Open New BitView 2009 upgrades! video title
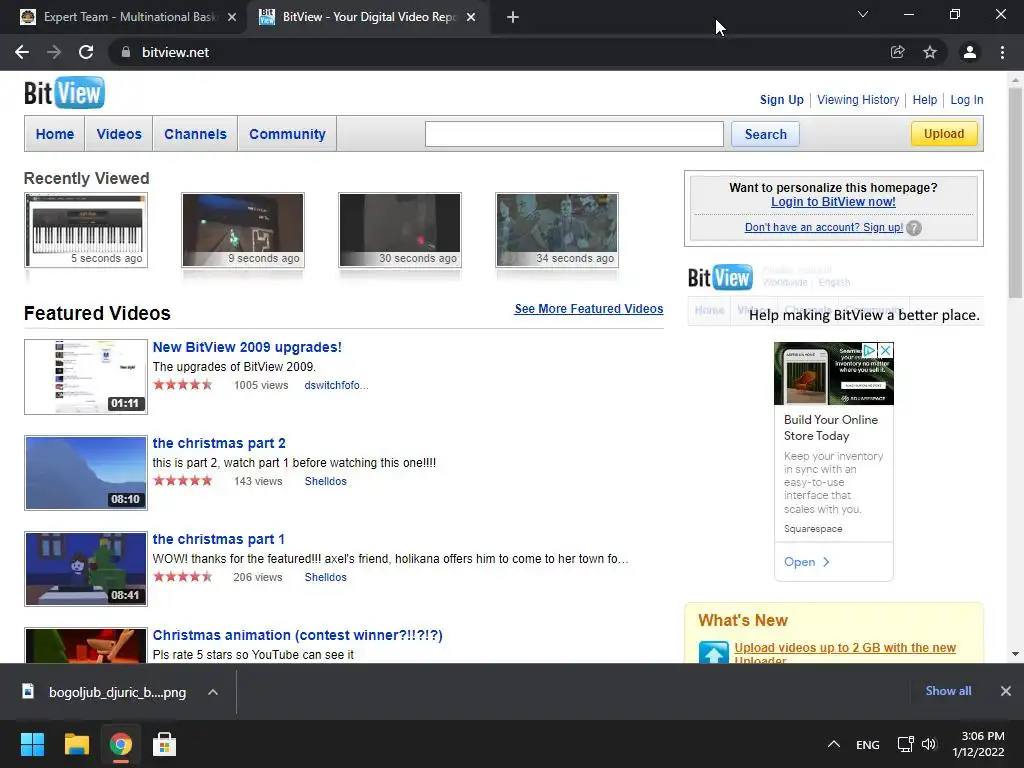This screenshot has height=768, width=1024. point(247,347)
